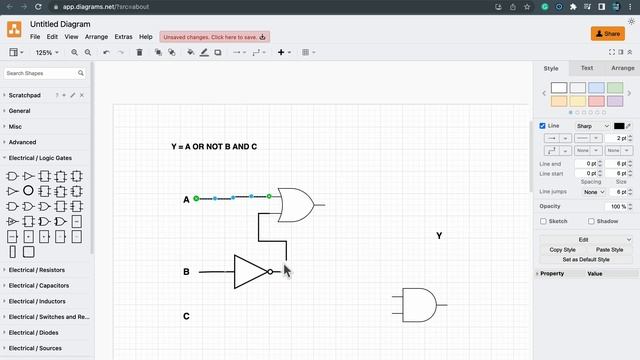This screenshot has width=640, height=360.
Task: Open the insert plus dropdown
Action: pos(284,52)
